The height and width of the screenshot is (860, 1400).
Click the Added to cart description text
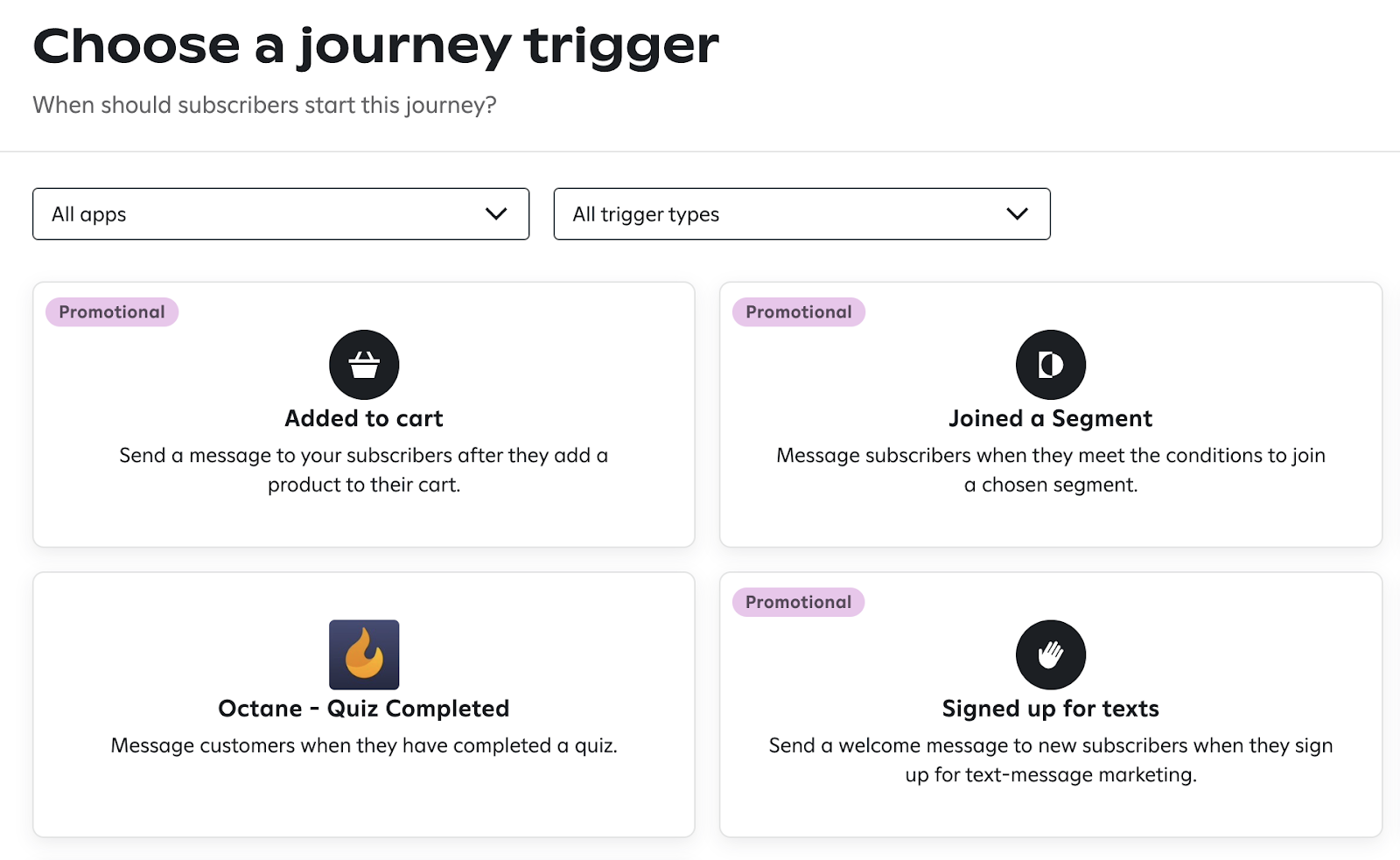(364, 470)
